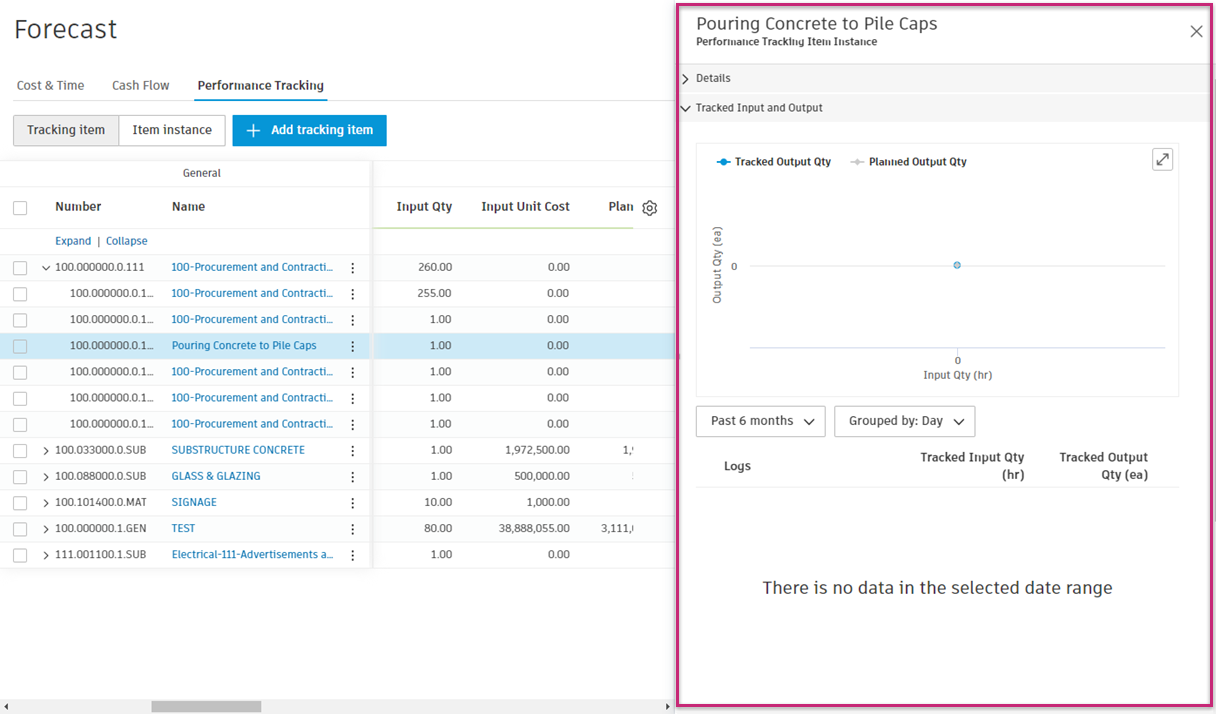Switch to the Cost & Time tab
The height and width of the screenshot is (714, 1216).
tap(50, 85)
